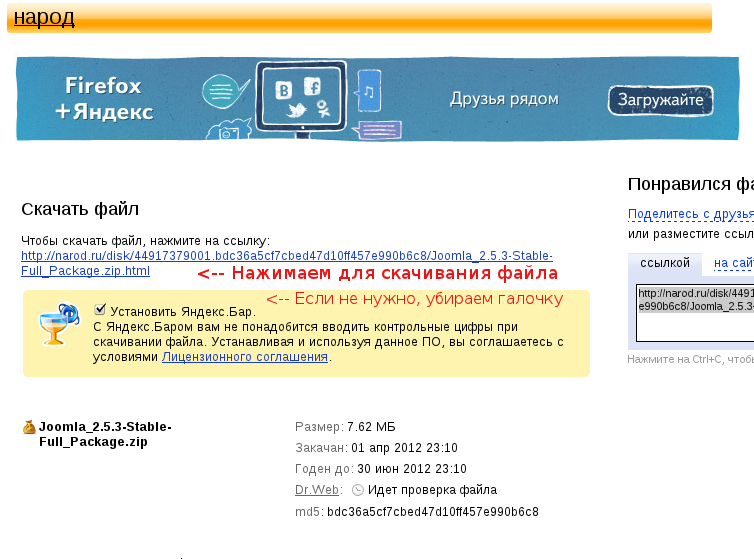Image resolution: width=754 pixels, height=559 pixels.
Task: Click the banner monitor with social icons
Action: coord(301,98)
